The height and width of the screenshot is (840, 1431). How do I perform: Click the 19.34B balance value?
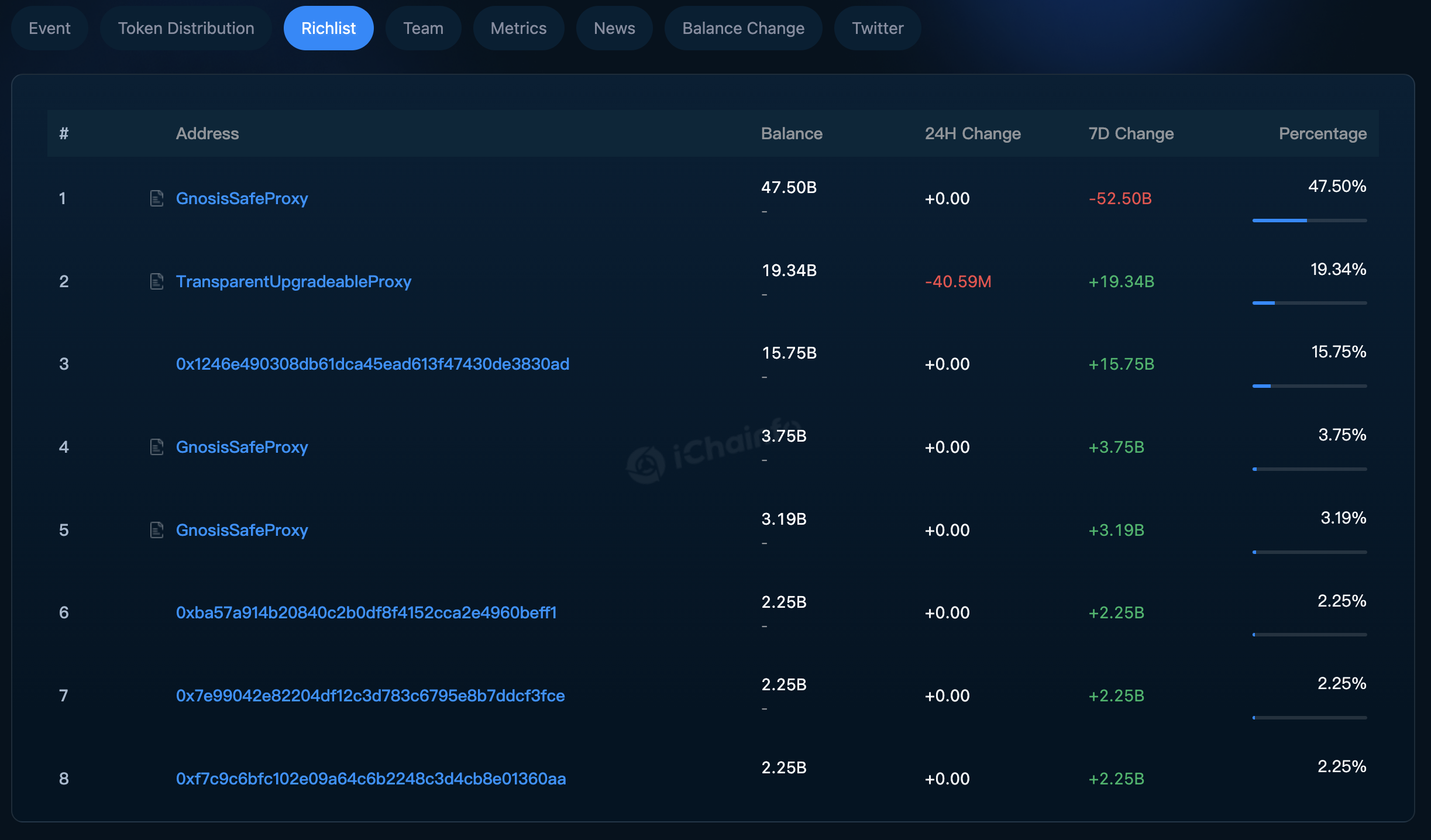click(x=789, y=270)
